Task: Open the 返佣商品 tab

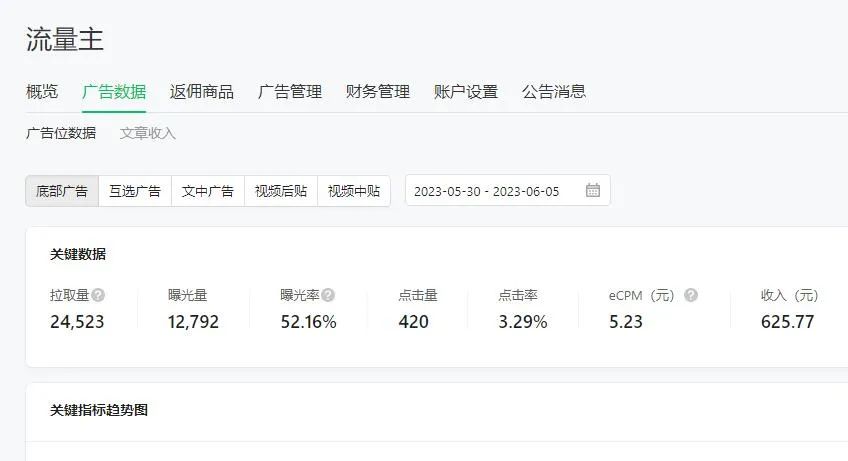Action: point(202,91)
